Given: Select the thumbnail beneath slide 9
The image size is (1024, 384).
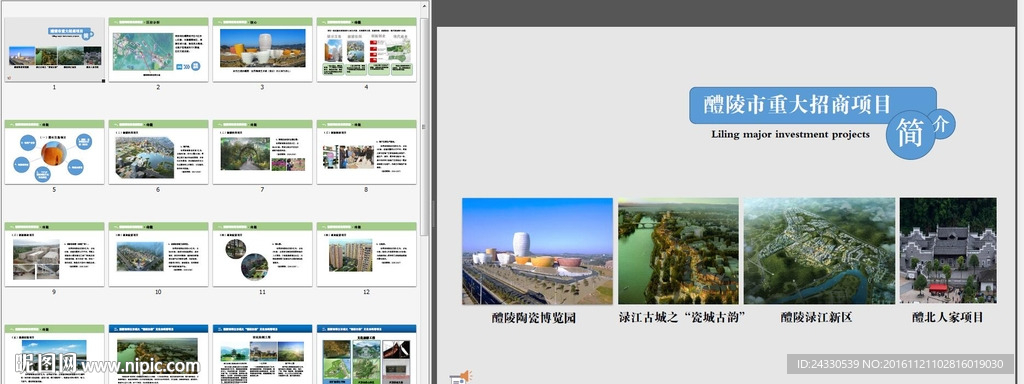Looking at the screenshot, I should click(x=54, y=355).
